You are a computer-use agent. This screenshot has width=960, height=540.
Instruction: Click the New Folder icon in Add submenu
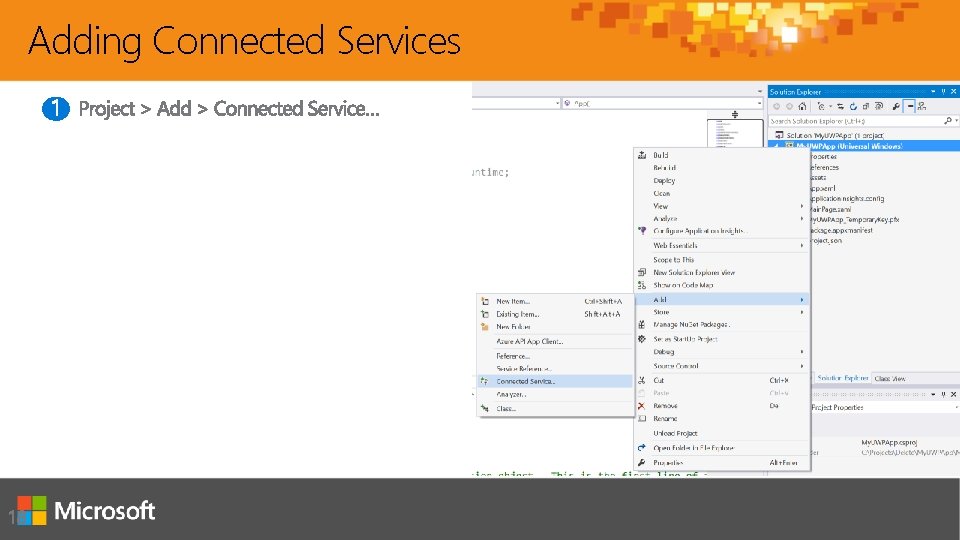coord(485,327)
